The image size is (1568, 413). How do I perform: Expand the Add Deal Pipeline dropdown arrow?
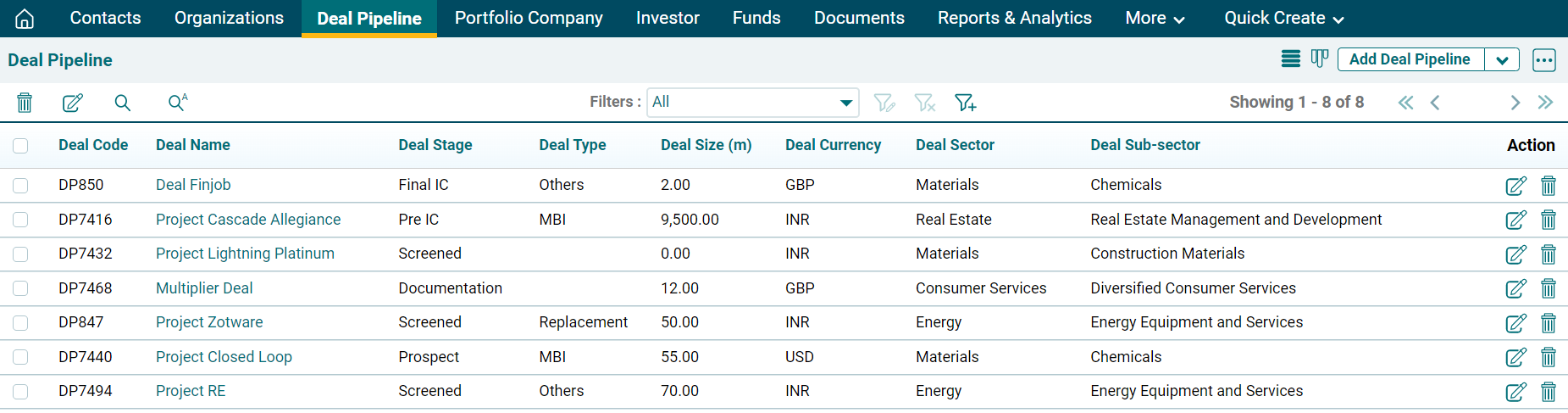pos(1502,60)
